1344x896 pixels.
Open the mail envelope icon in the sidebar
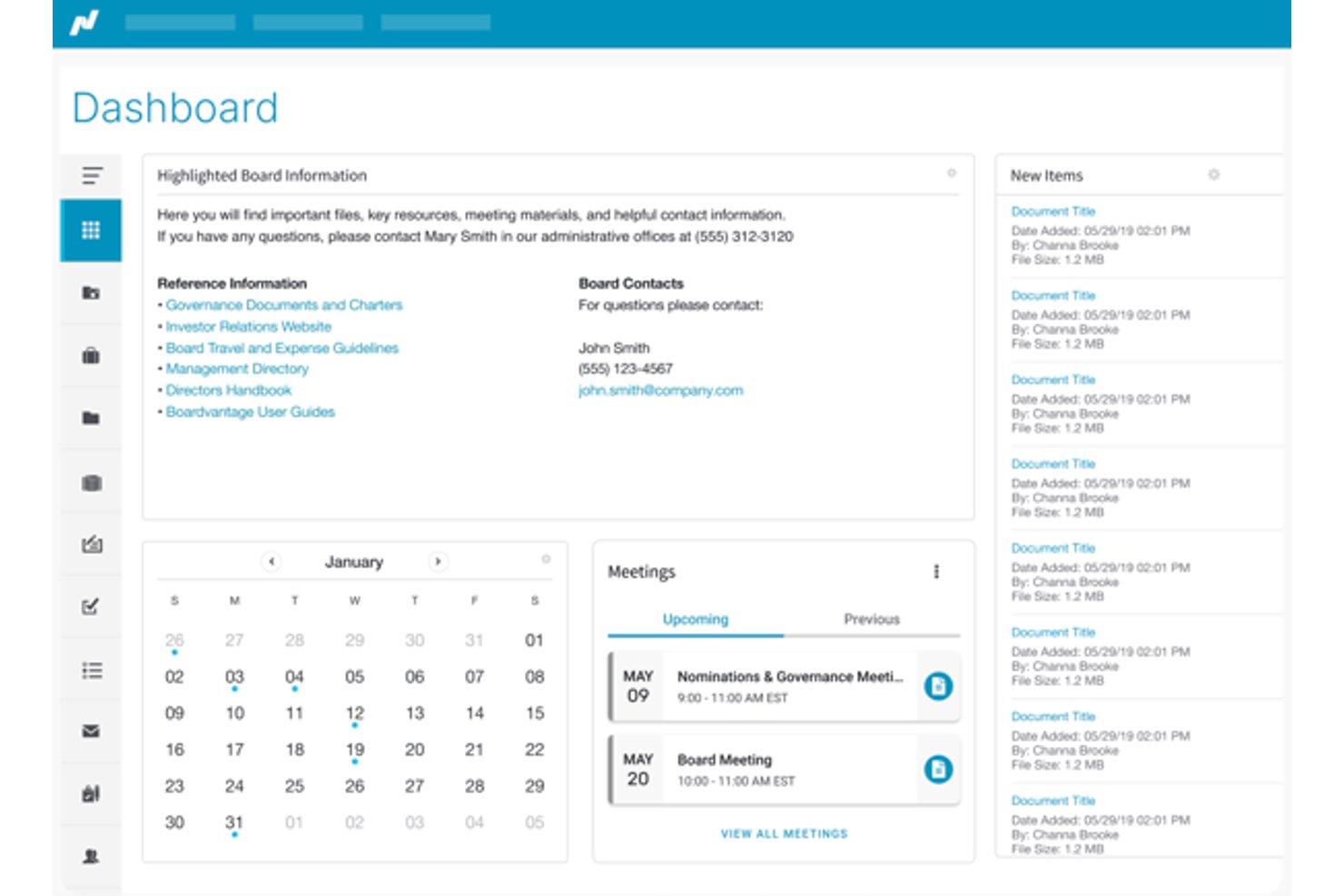[91, 732]
